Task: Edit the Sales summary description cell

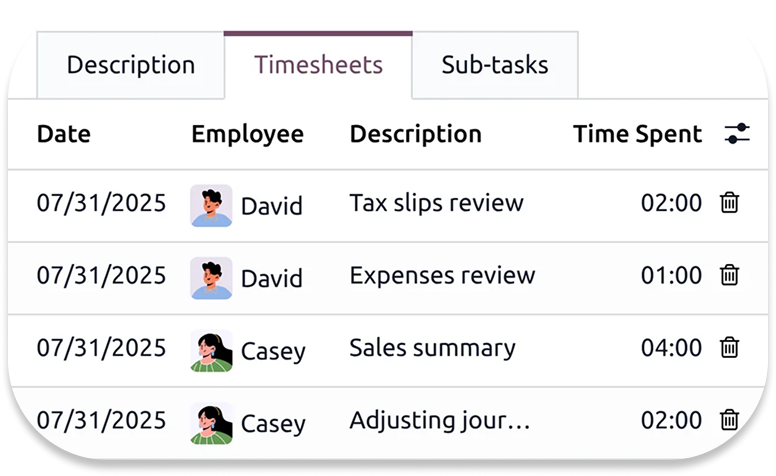Action: point(432,348)
